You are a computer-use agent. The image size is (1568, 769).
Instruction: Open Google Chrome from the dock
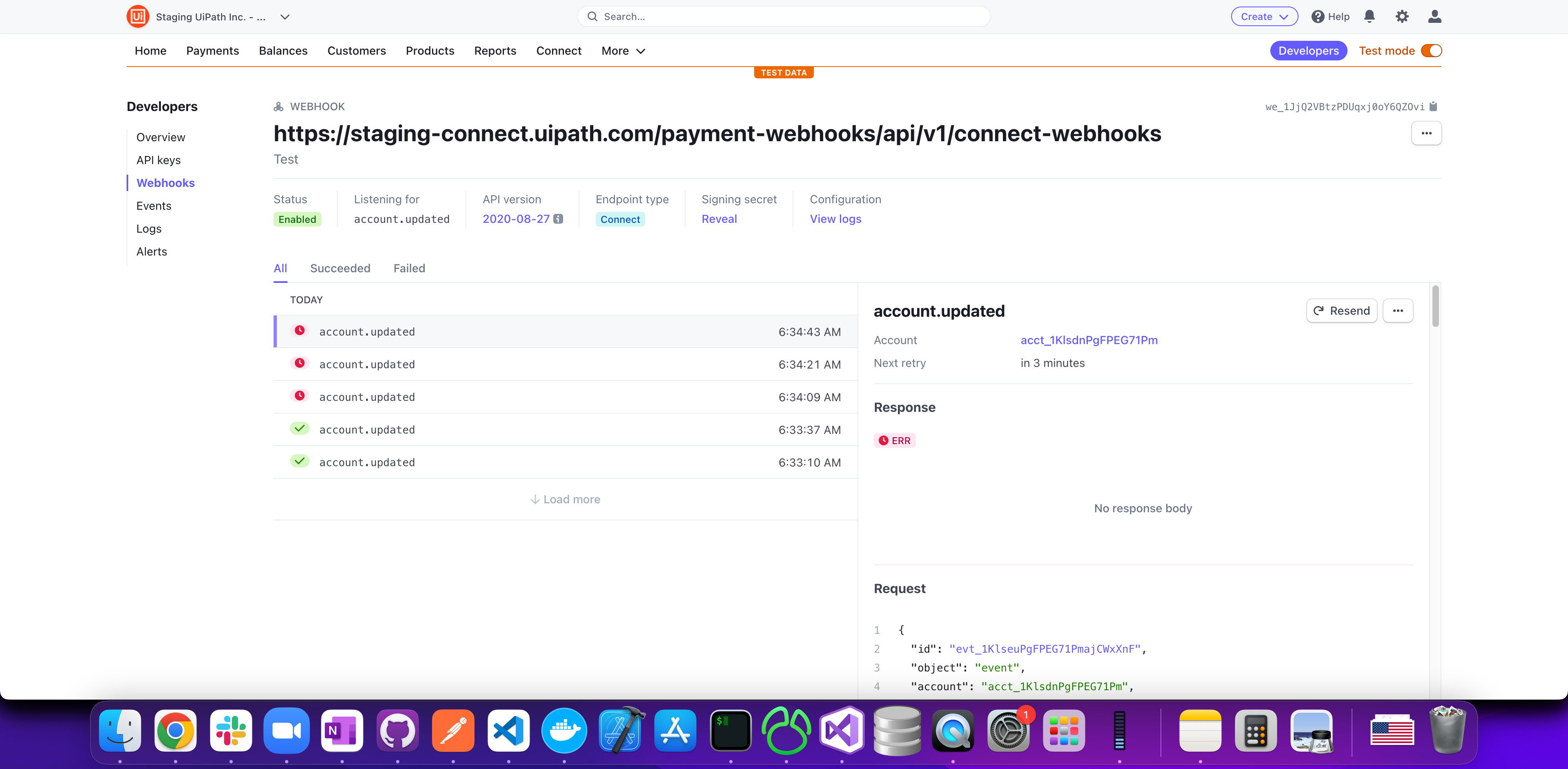(x=175, y=731)
